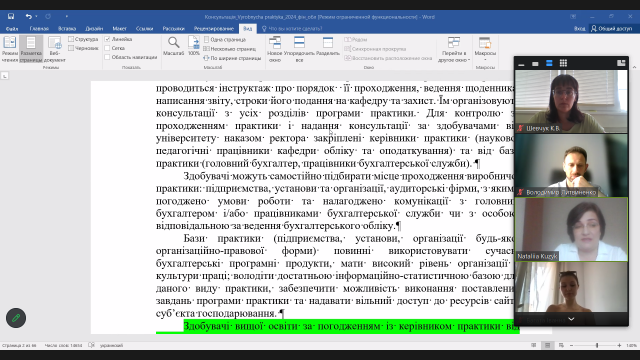Switch to Веб-документ view
Screen dimensions: 640x360
(54, 49)
